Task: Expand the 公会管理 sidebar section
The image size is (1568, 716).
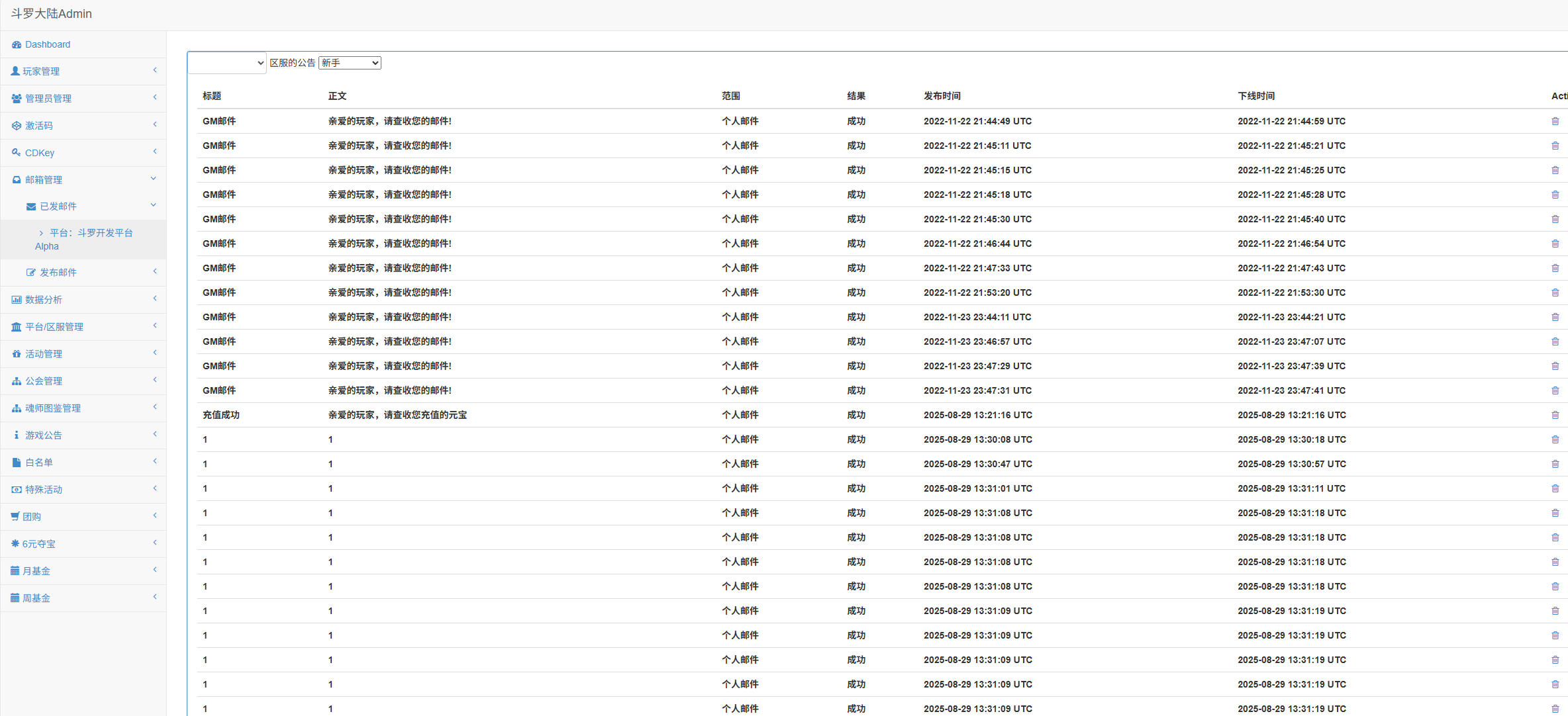Action: [44, 381]
